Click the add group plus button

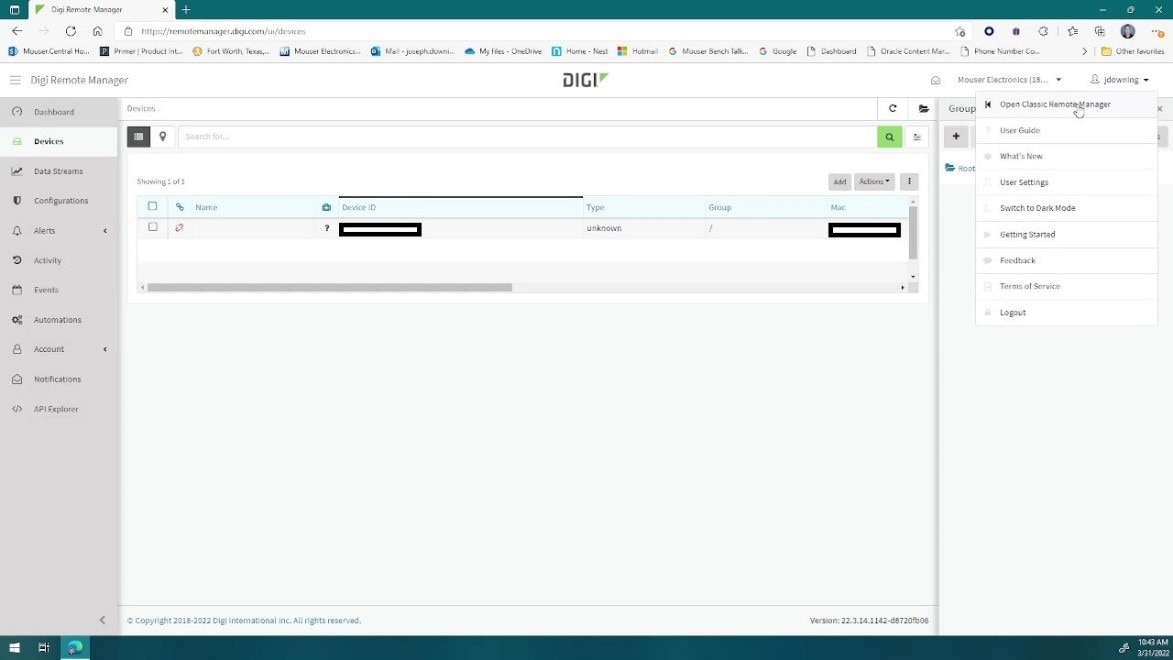(x=956, y=137)
